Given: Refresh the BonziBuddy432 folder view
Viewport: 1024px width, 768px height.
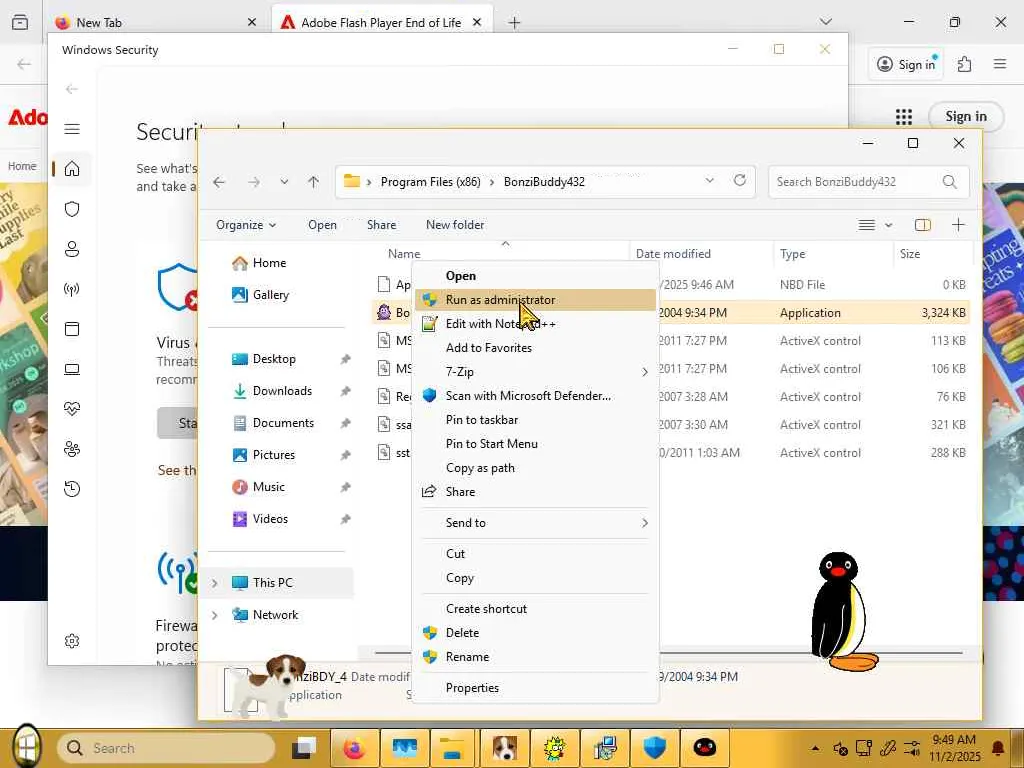Looking at the screenshot, I should point(739,180).
